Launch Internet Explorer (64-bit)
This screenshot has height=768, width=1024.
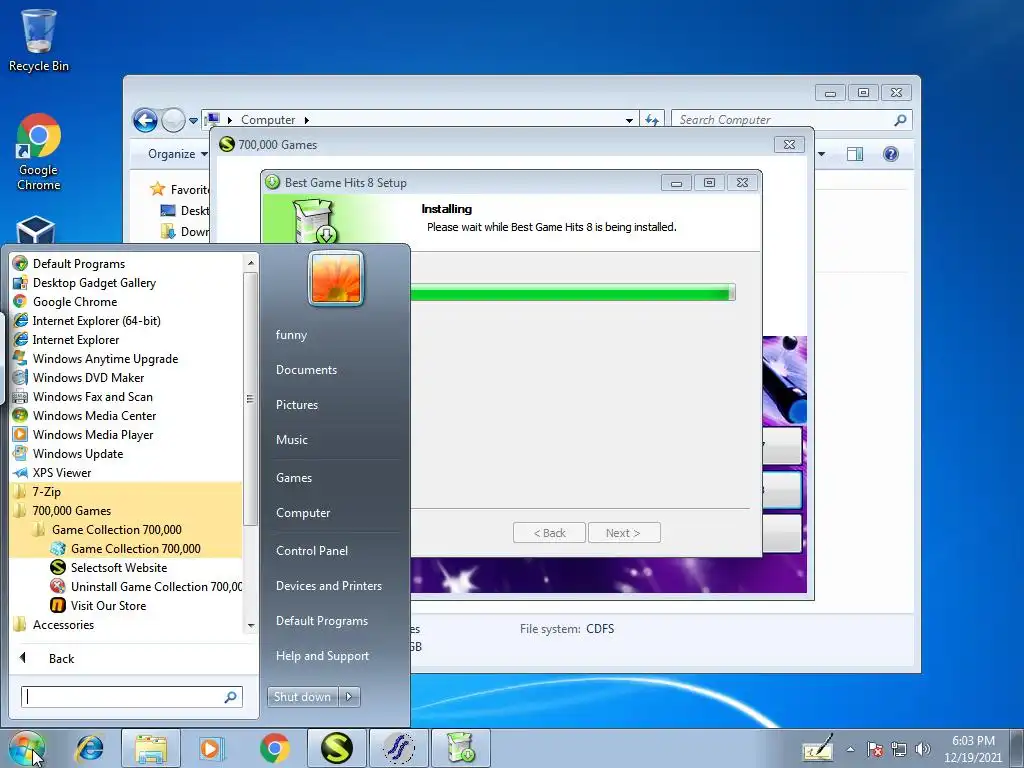(x=86, y=321)
